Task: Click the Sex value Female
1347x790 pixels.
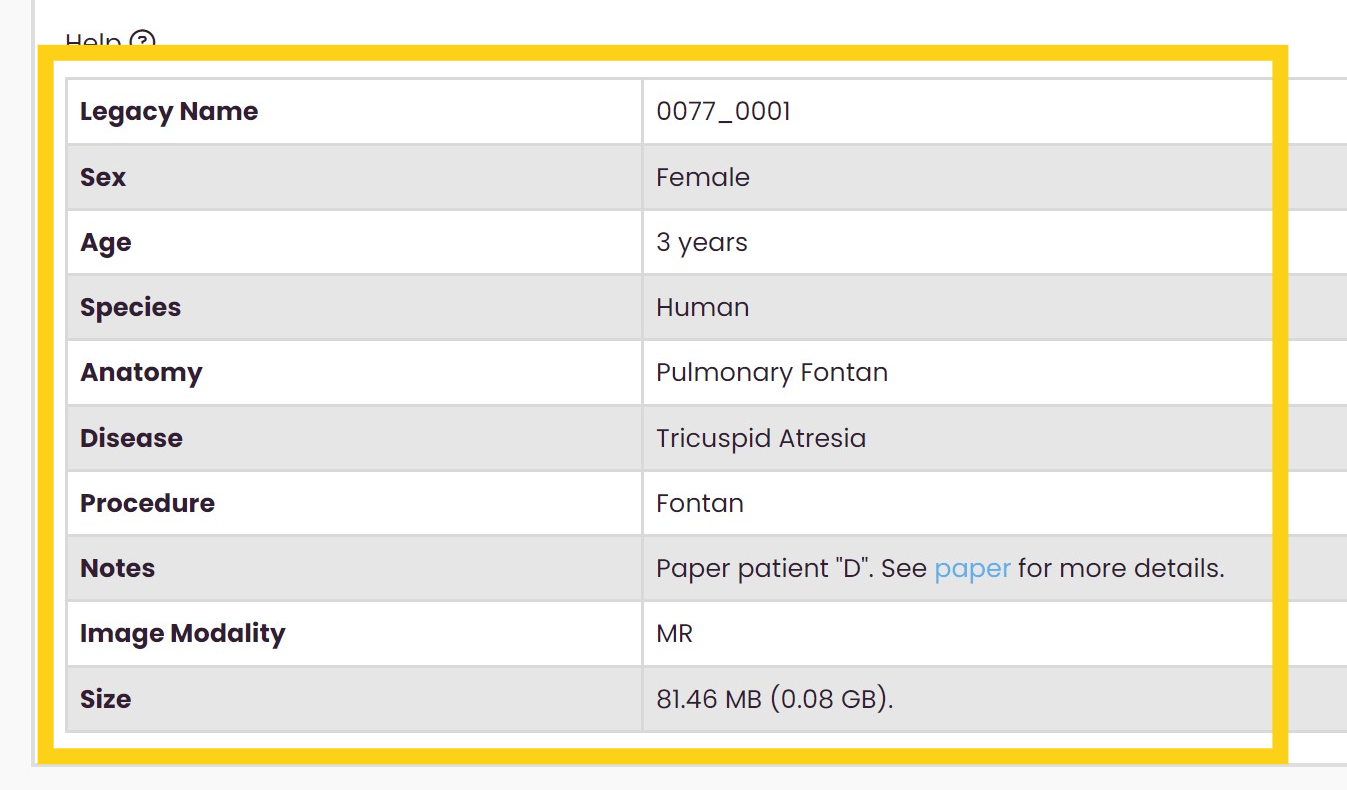Action: (x=702, y=177)
